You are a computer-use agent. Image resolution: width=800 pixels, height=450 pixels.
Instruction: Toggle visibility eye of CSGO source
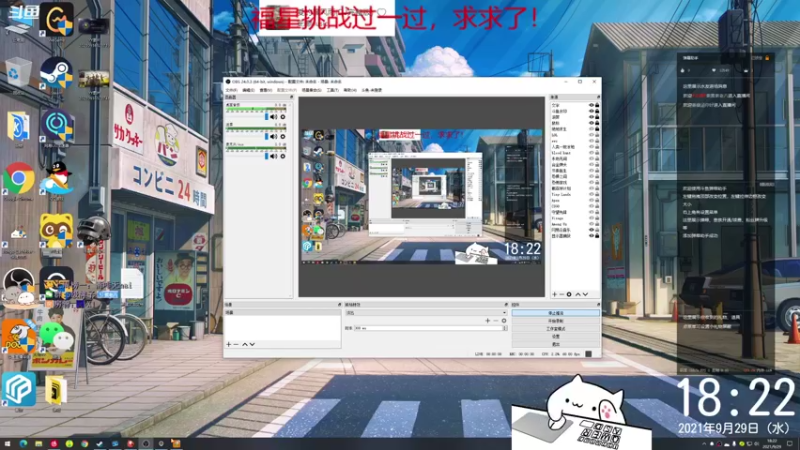click(591, 206)
